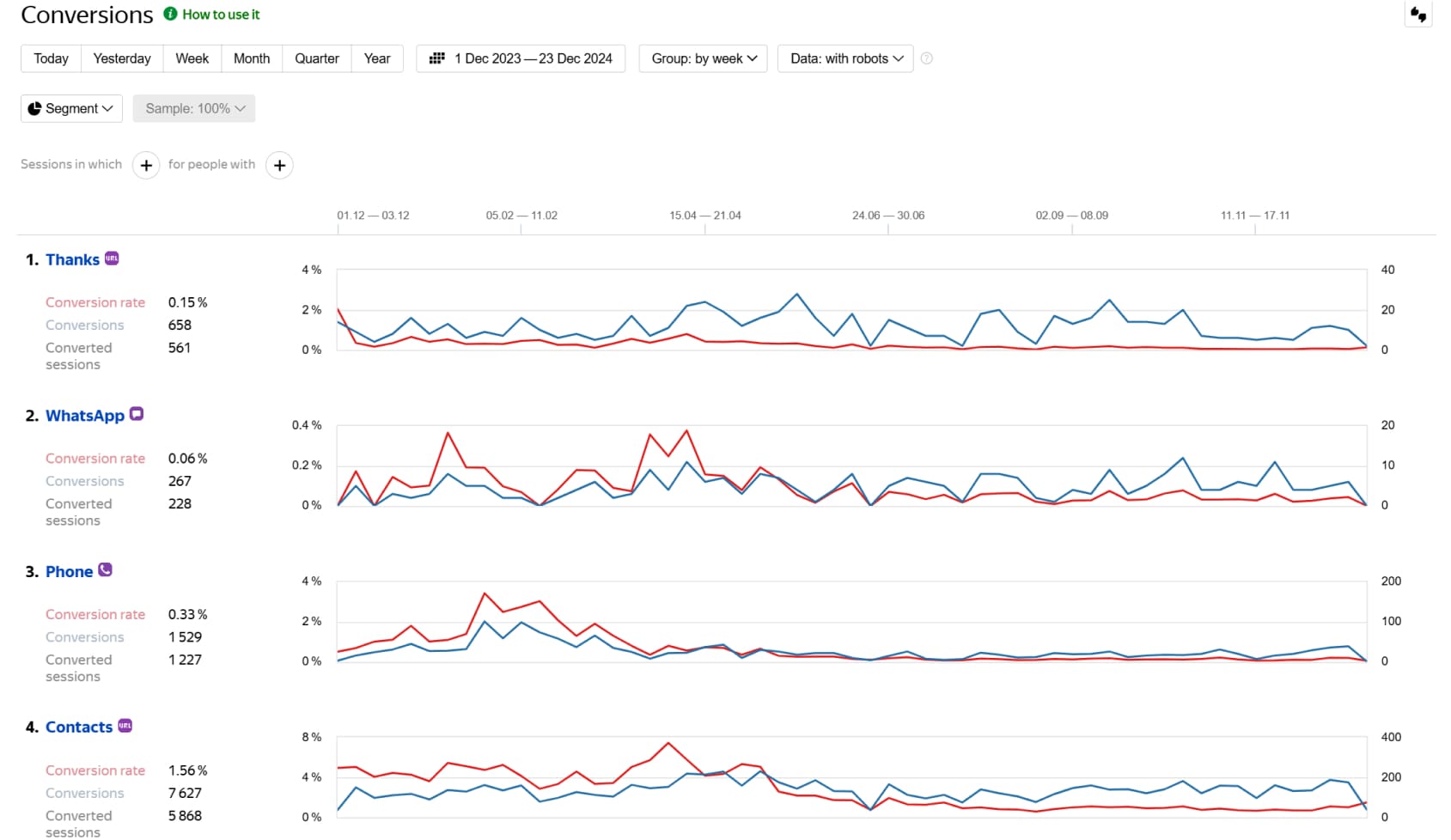Open the Segment dropdown
Viewport: 1451px width, 840px height.
71,108
